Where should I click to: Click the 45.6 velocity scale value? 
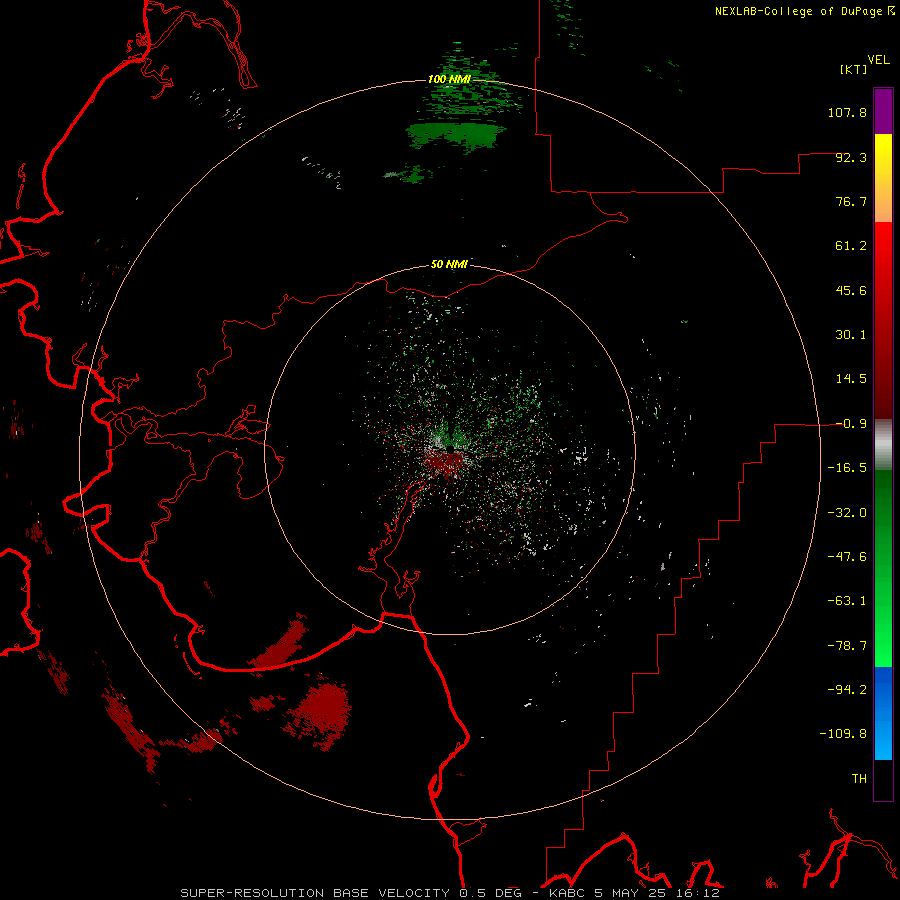pyautogui.click(x=851, y=290)
